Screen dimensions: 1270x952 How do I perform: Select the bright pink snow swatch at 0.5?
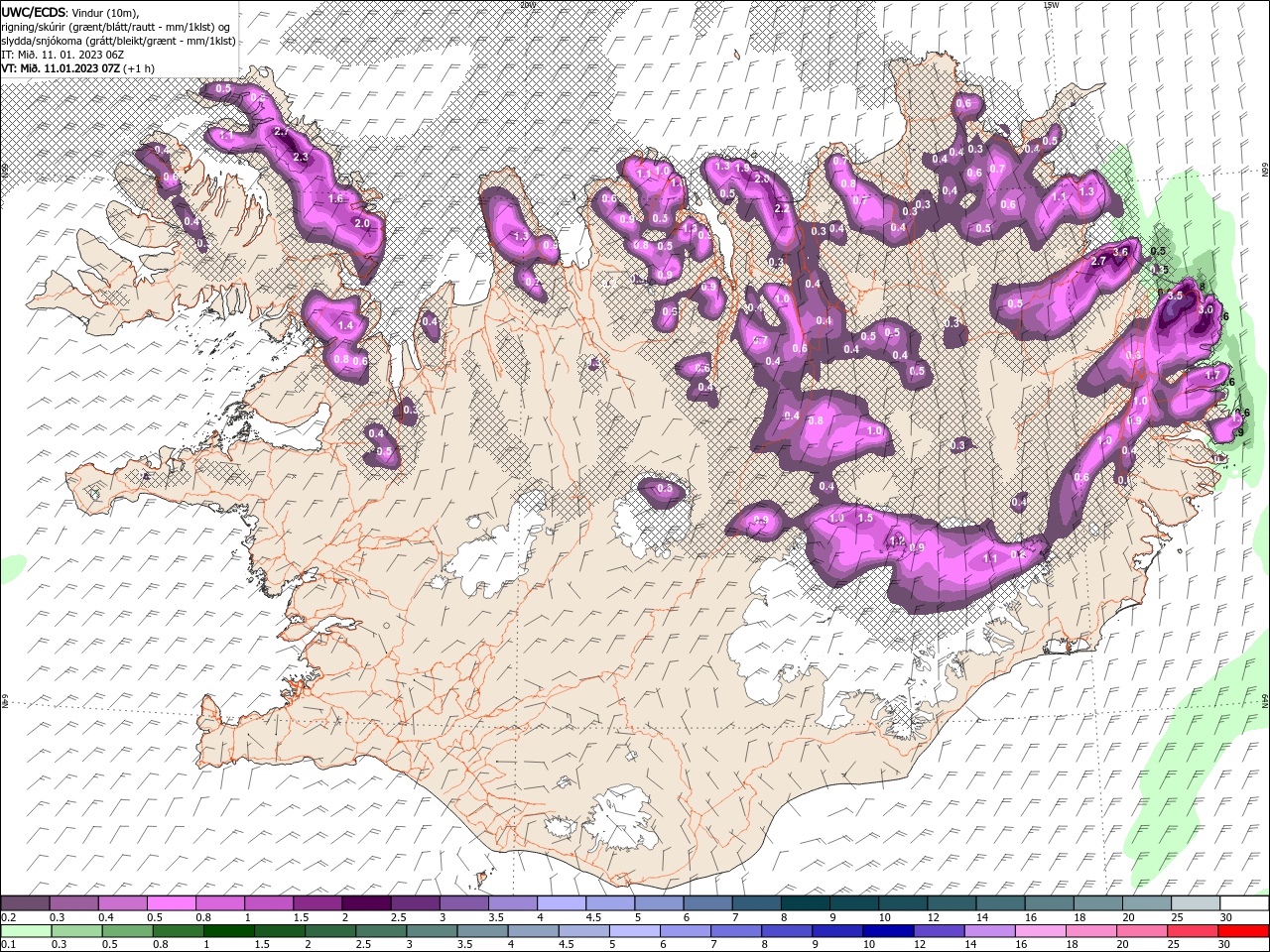172,903
